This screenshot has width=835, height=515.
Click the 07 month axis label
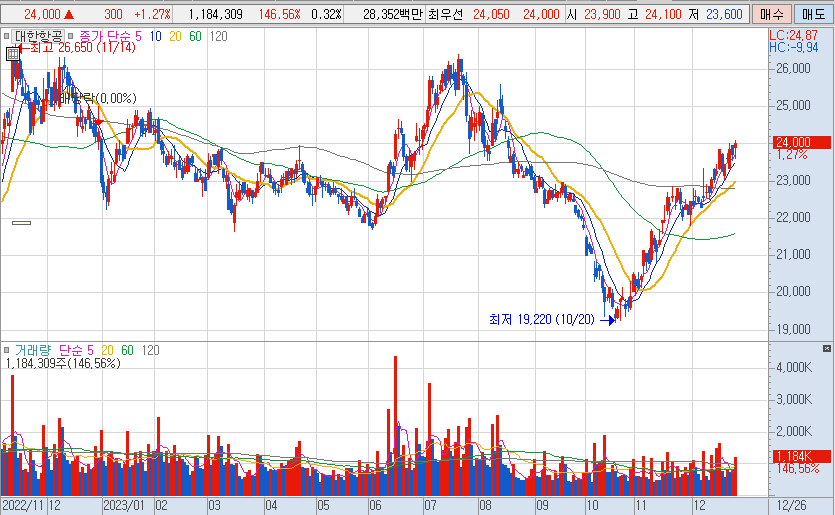(x=430, y=505)
